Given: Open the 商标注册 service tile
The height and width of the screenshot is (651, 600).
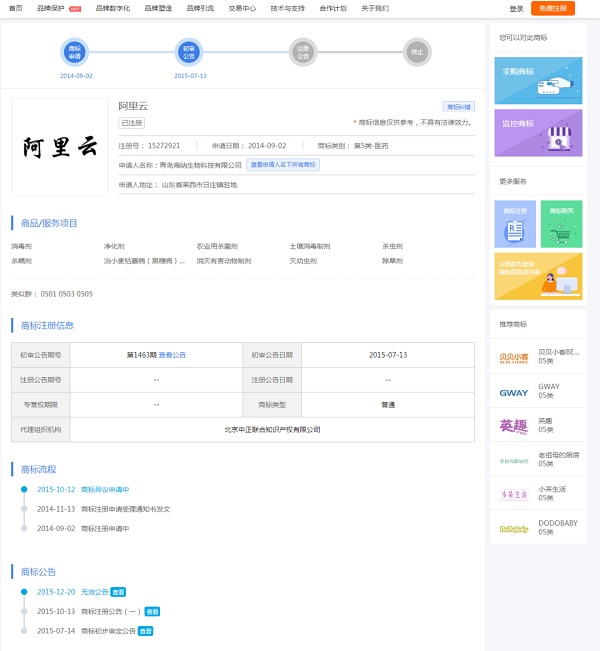Looking at the screenshot, I should point(515,224).
